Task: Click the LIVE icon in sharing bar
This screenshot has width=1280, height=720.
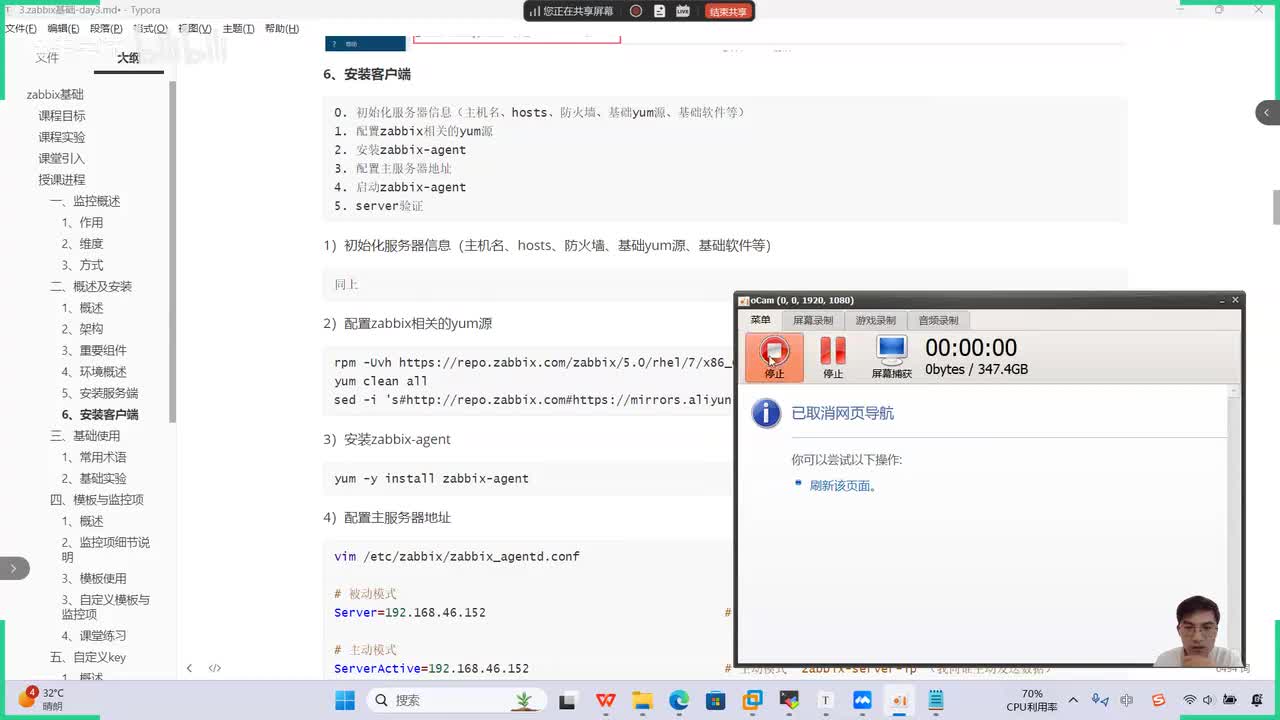Action: pos(683,11)
